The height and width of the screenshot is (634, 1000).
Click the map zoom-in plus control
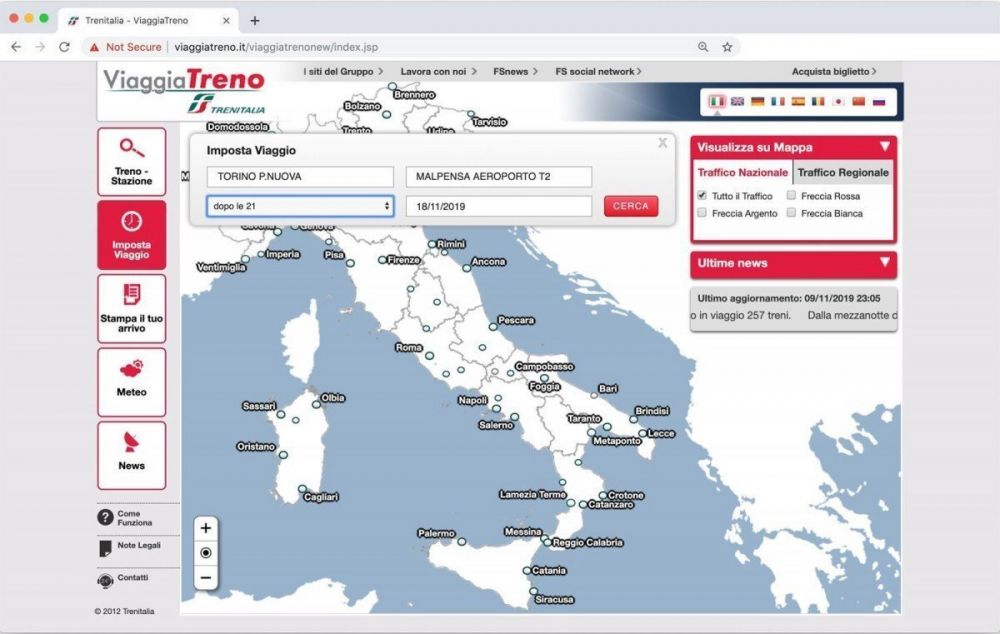[205, 527]
